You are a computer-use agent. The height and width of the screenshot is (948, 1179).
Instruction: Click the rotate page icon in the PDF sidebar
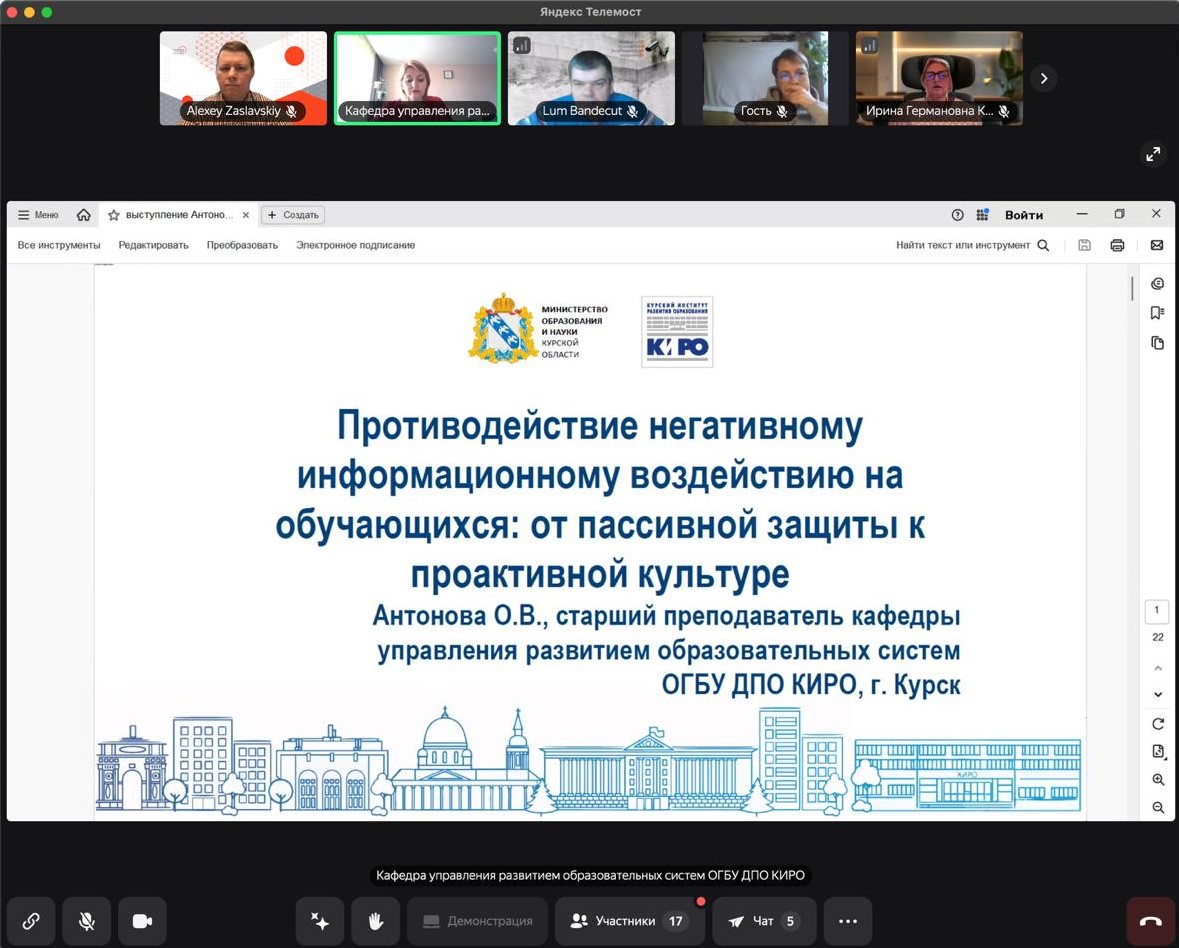(1158, 724)
